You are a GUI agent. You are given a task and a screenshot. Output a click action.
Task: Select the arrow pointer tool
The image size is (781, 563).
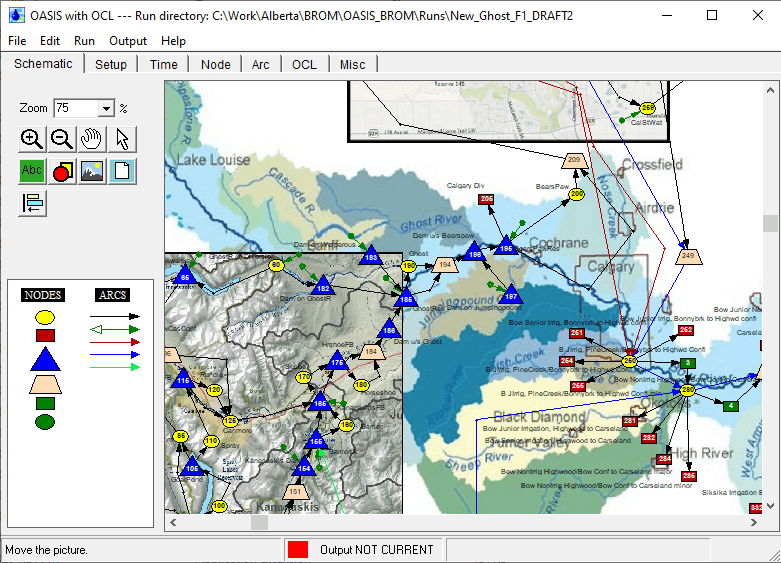pos(122,140)
